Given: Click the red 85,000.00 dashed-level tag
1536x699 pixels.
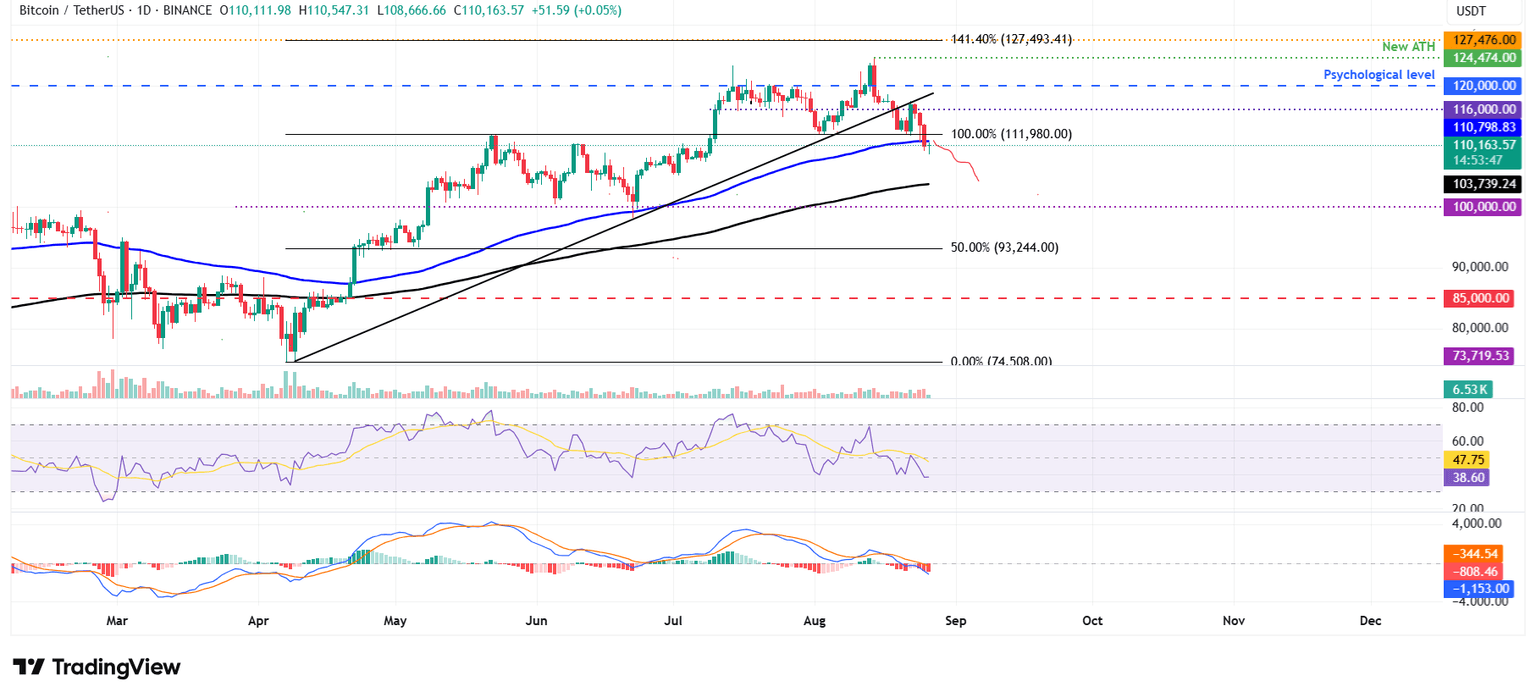Looking at the screenshot, I should click(1481, 298).
